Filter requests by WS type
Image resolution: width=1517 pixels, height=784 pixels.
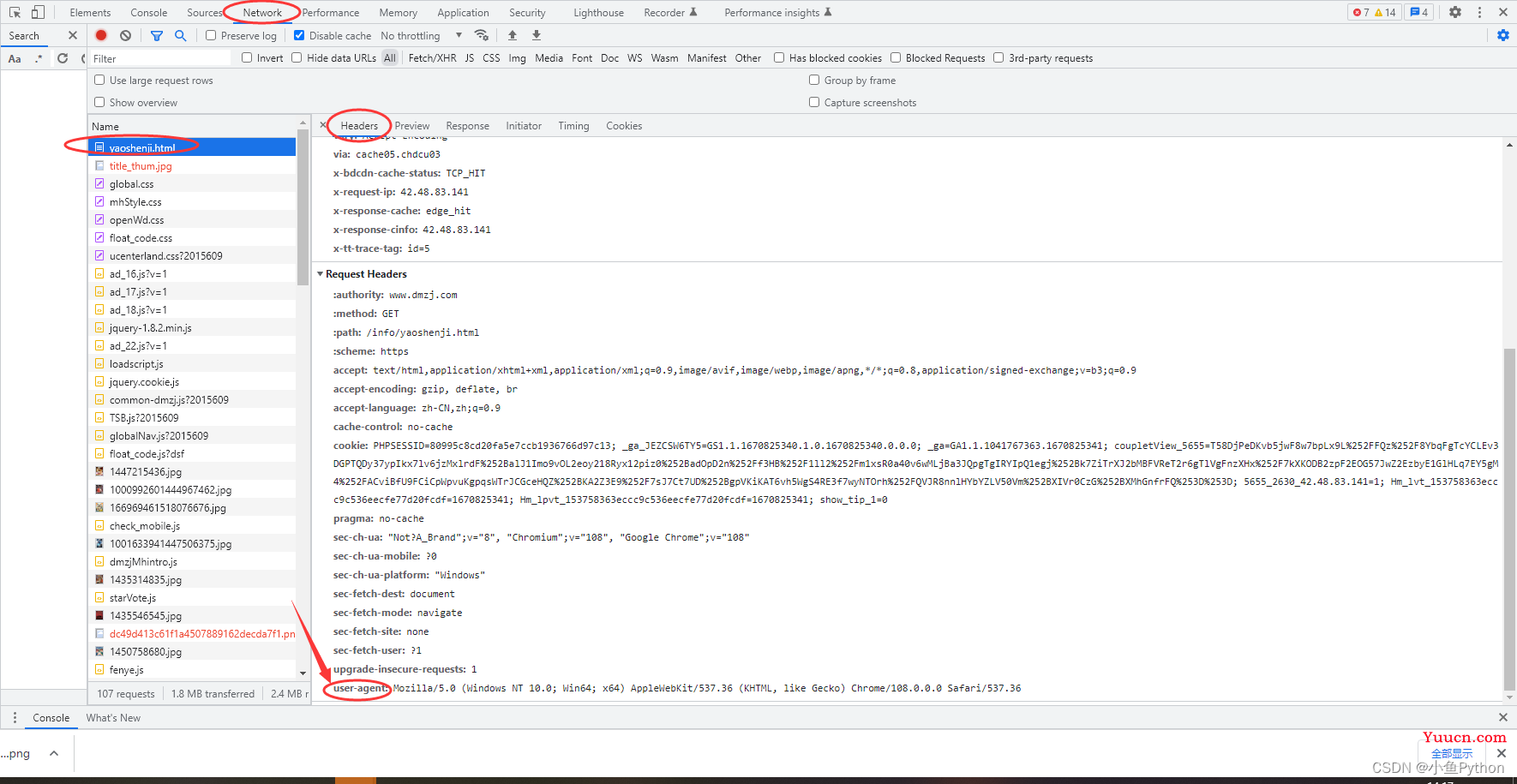(x=634, y=57)
